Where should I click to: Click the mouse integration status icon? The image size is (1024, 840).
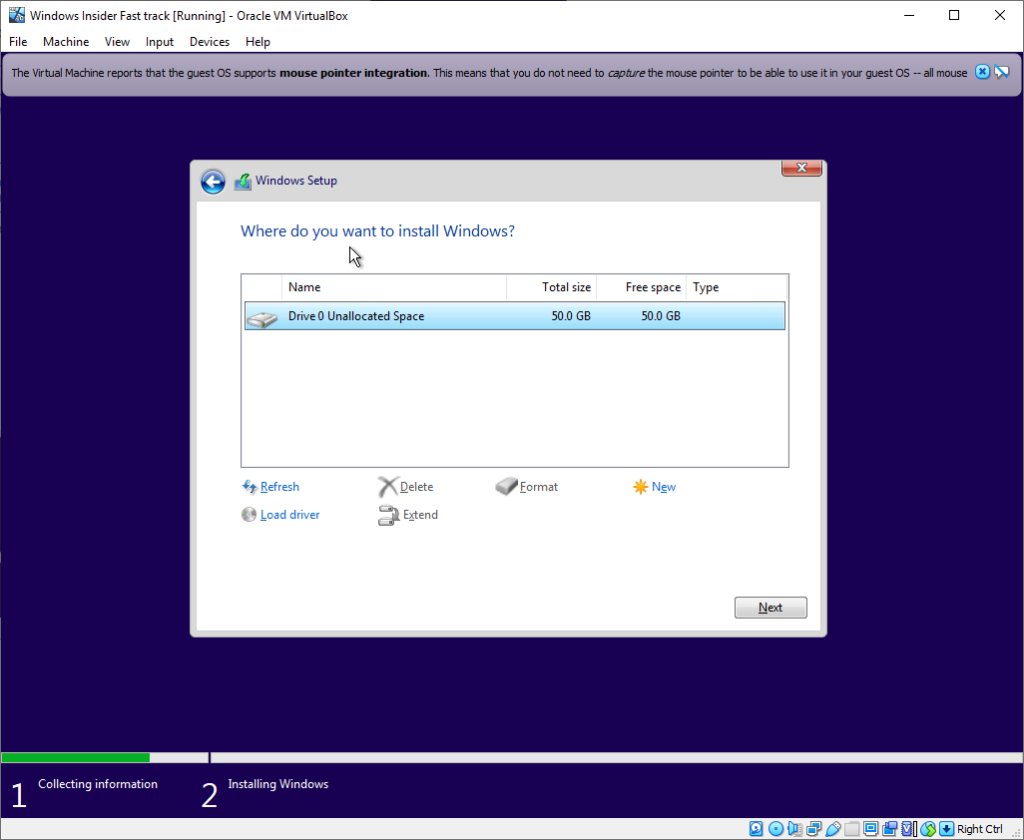(928, 829)
